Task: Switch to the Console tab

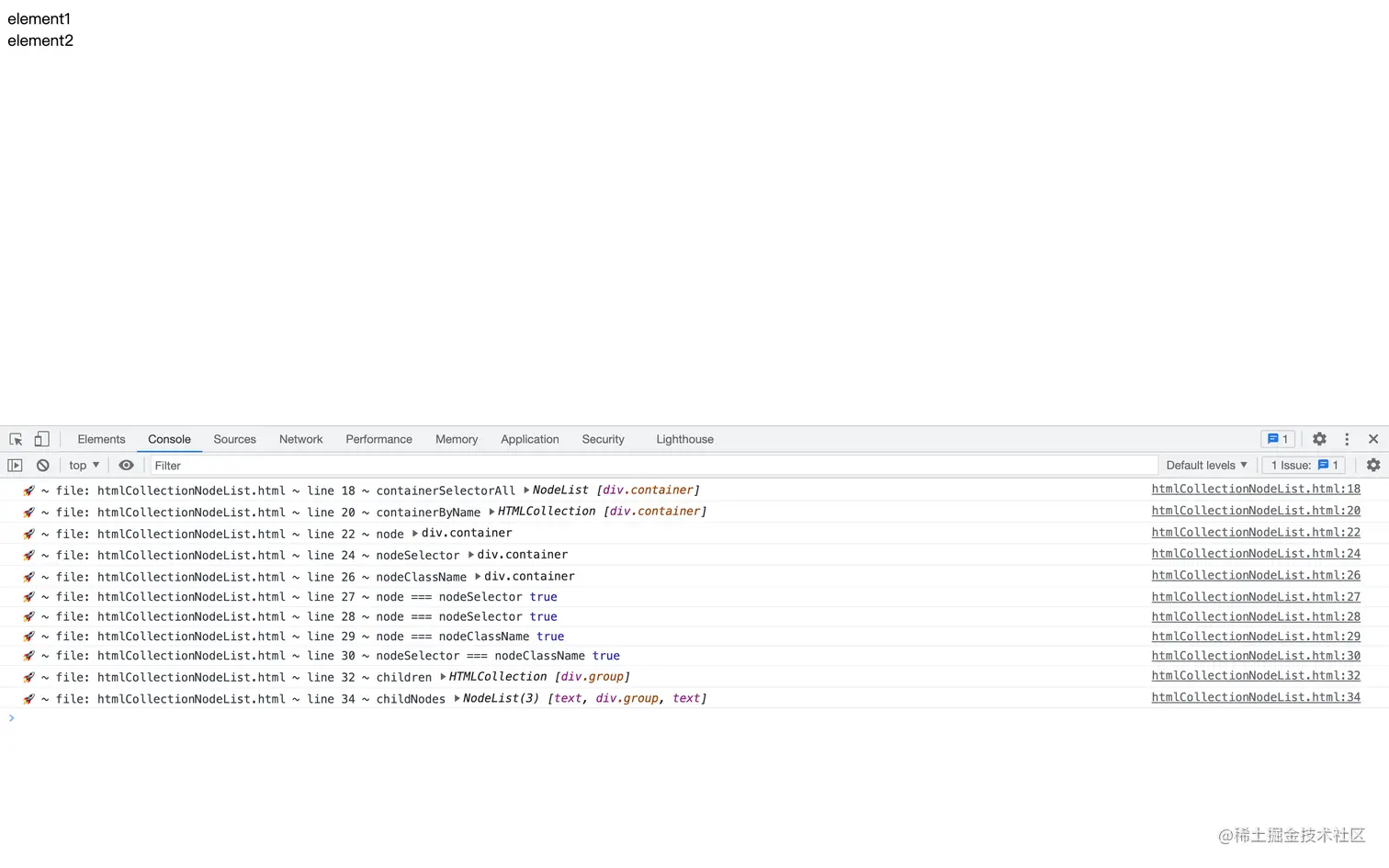Action: [x=169, y=439]
